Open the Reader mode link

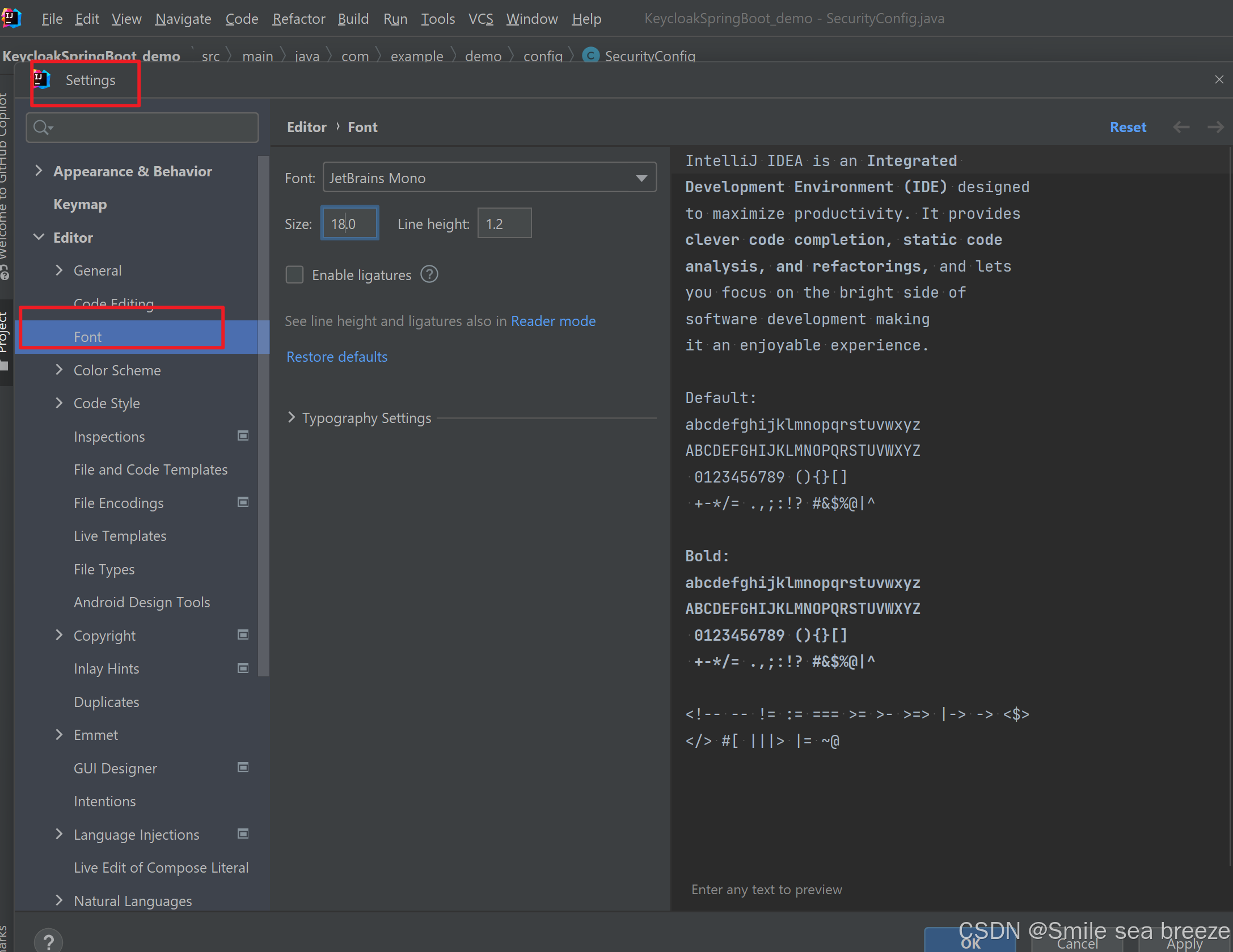(553, 321)
